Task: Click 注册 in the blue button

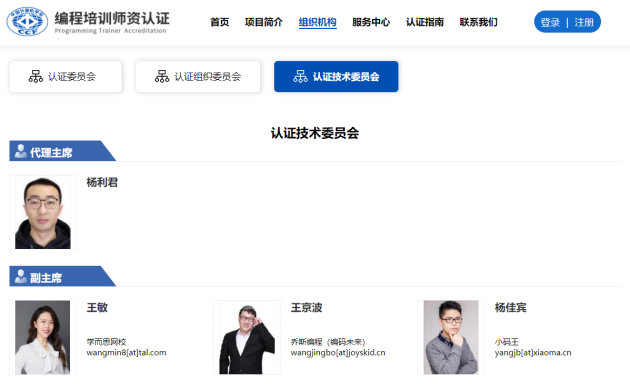Action: (x=584, y=23)
